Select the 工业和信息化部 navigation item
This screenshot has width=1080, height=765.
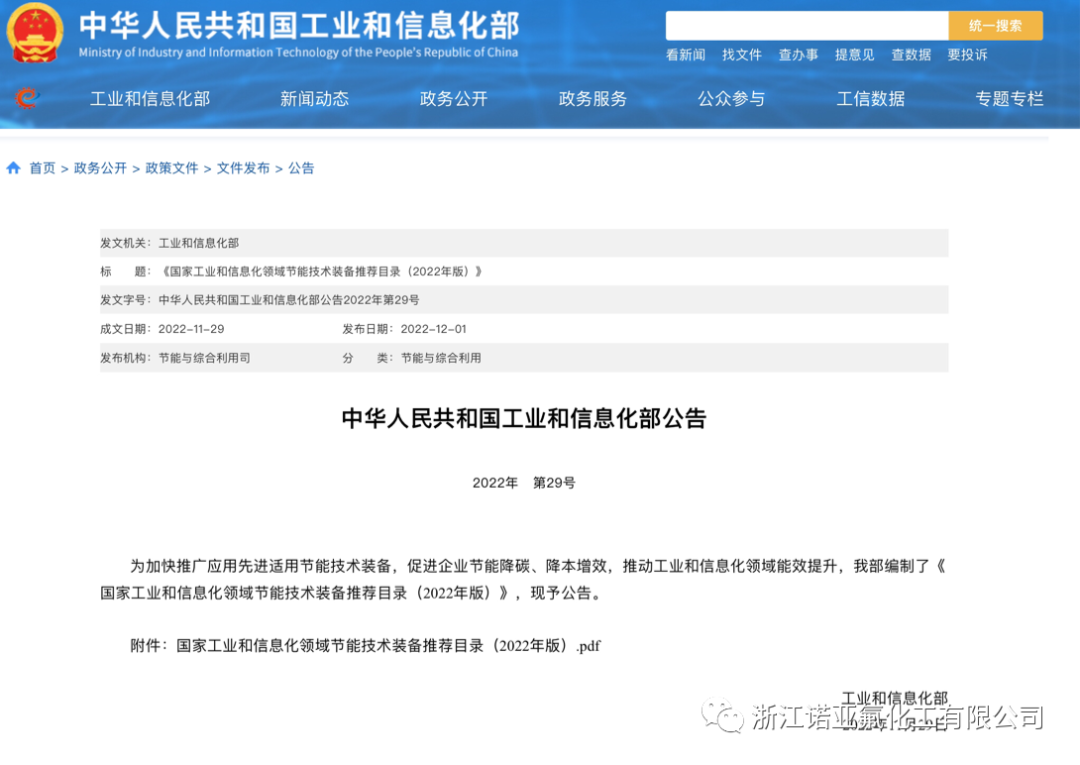150,99
